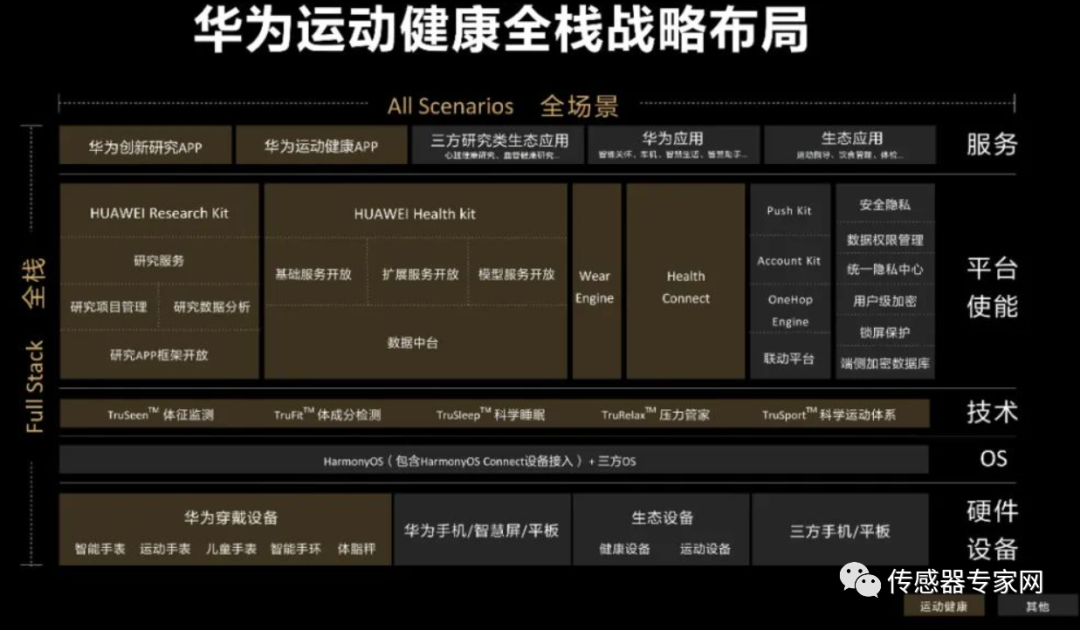1080x630 pixels.
Task: Click the "扩展服务开放" cell
Action: click(420, 274)
